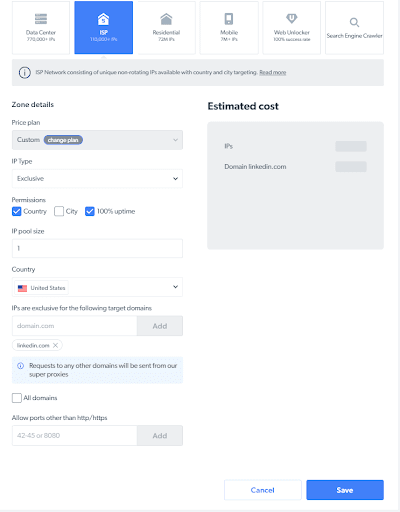Focus the IP pool size field

(97, 248)
